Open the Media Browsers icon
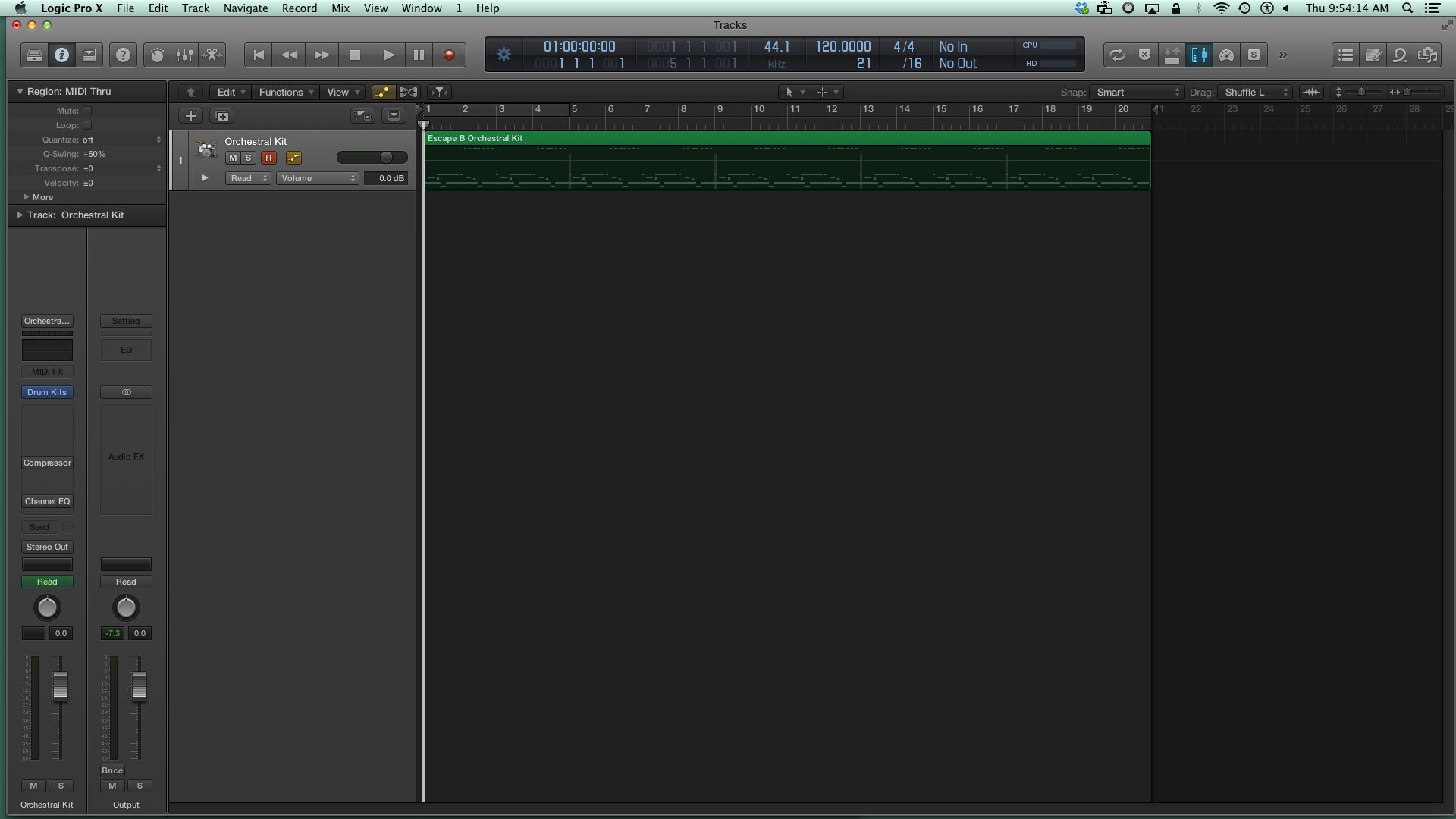Viewport: 1456px width, 819px height. (x=1428, y=55)
